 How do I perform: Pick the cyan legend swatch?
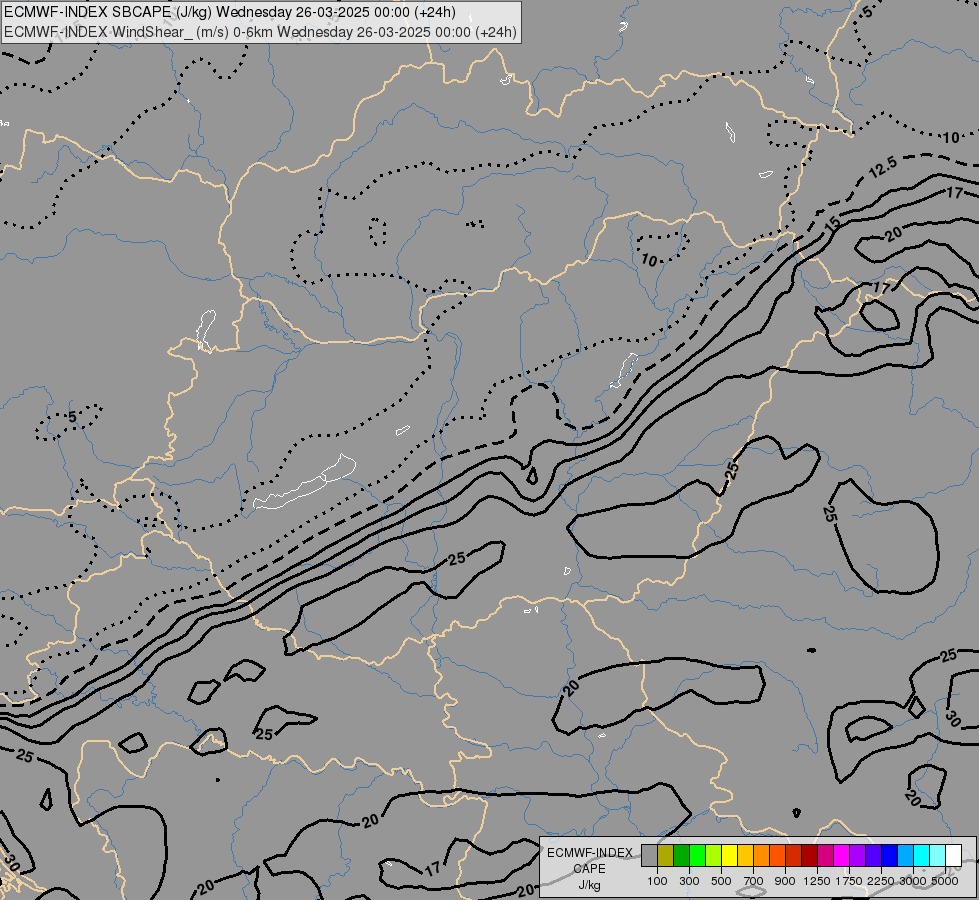(x=921, y=855)
